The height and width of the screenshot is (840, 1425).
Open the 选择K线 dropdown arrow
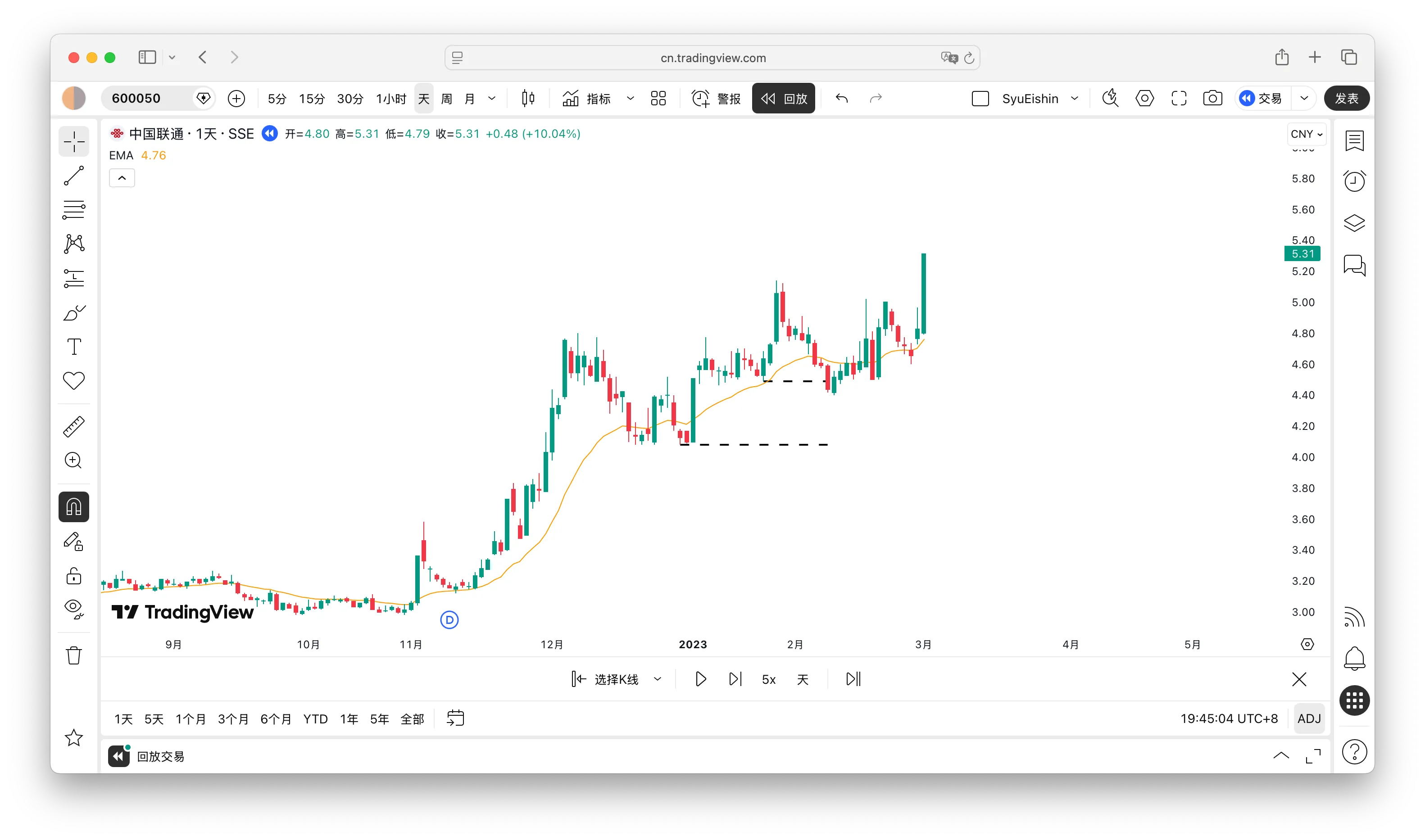pos(657,679)
